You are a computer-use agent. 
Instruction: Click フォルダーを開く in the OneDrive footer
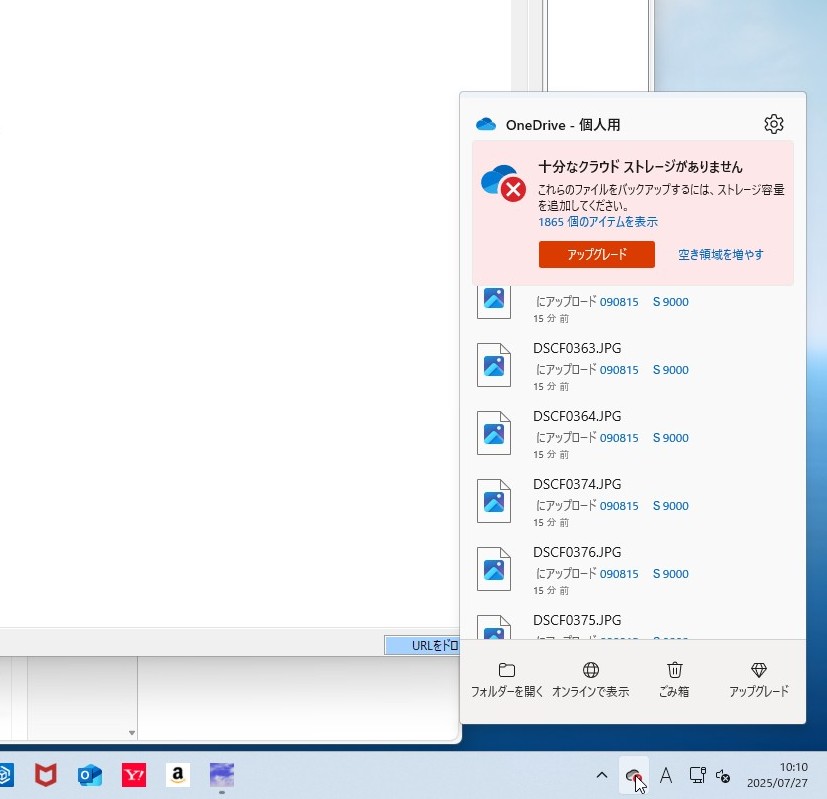(x=507, y=680)
